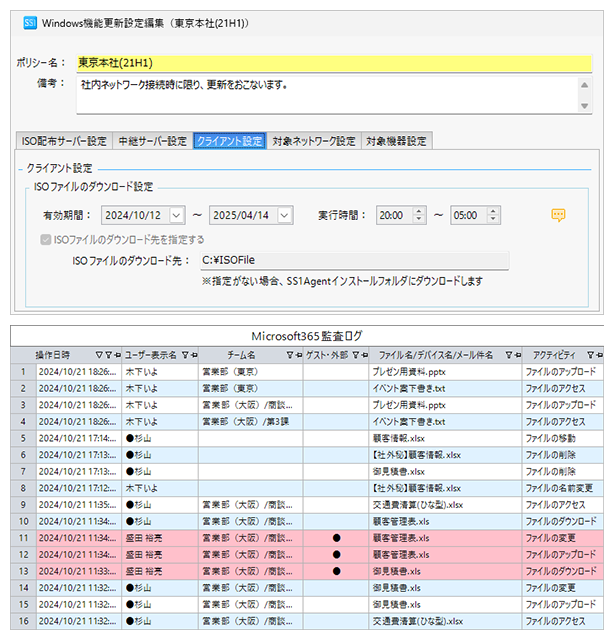The image size is (614, 640).
Task: Decrease the 20:00 start time spinner
Action: pos(418,219)
